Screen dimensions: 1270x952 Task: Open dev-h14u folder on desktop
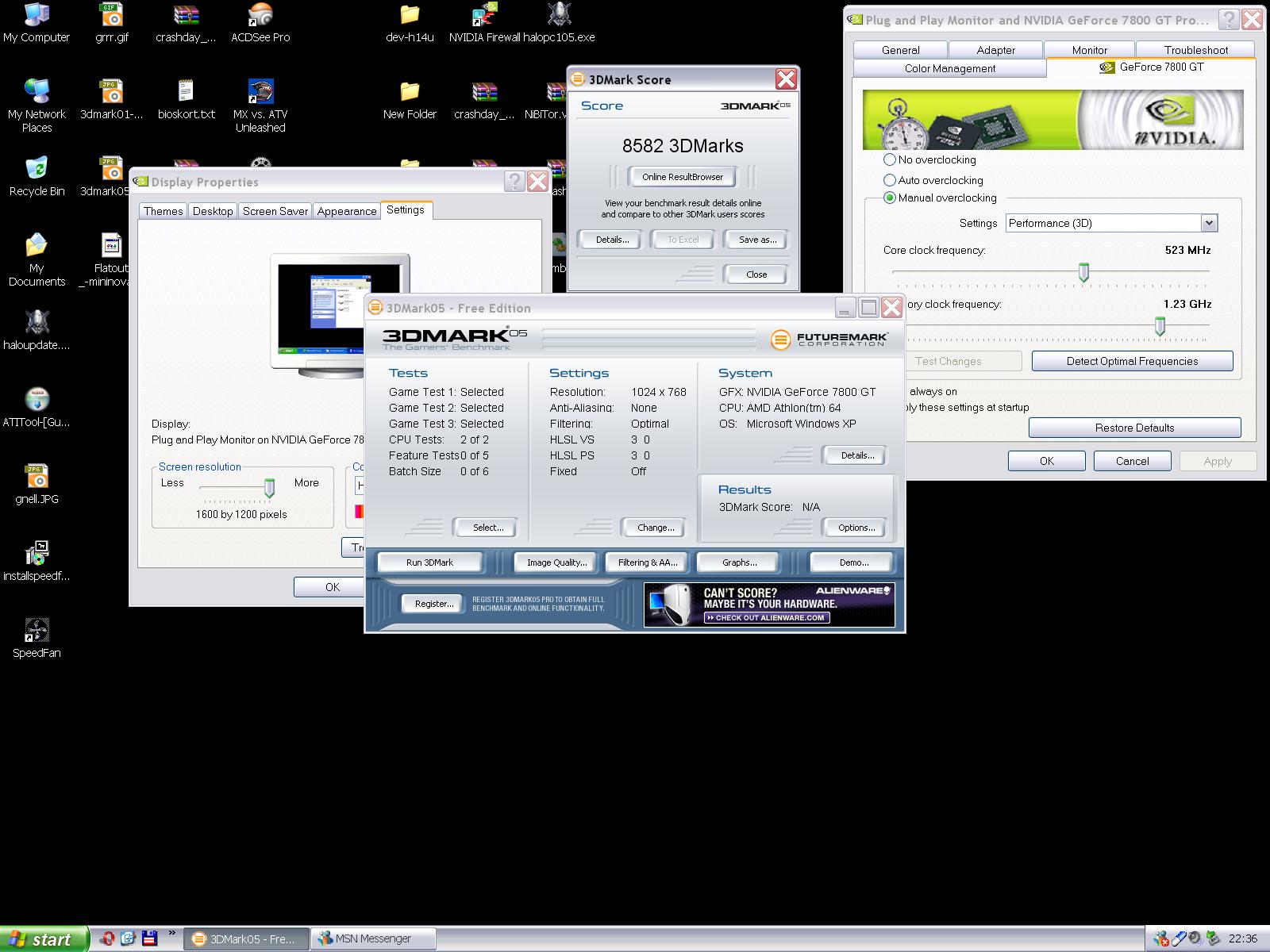tap(410, 23)
